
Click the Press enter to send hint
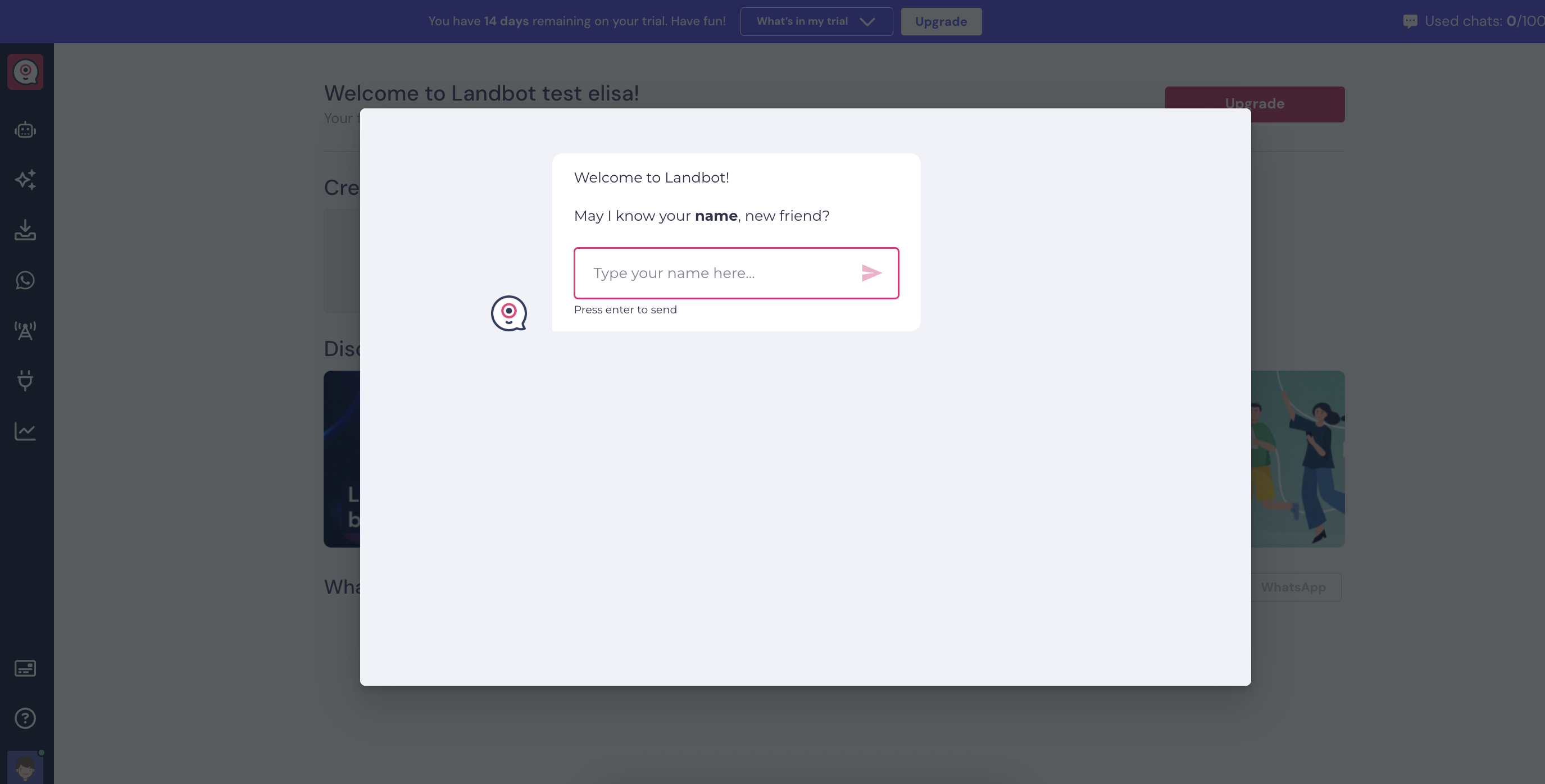[x=625, y=310]
